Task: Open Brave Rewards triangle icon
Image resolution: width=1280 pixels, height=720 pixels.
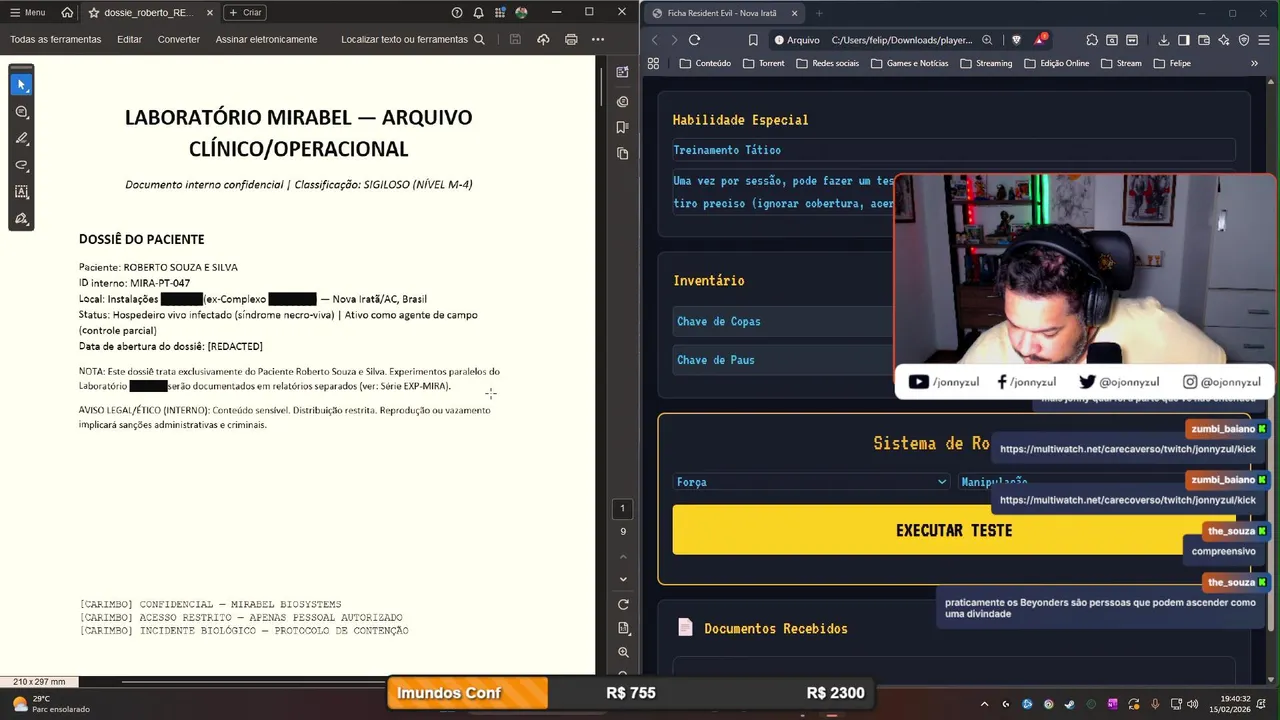Action: coord(1041,40)
